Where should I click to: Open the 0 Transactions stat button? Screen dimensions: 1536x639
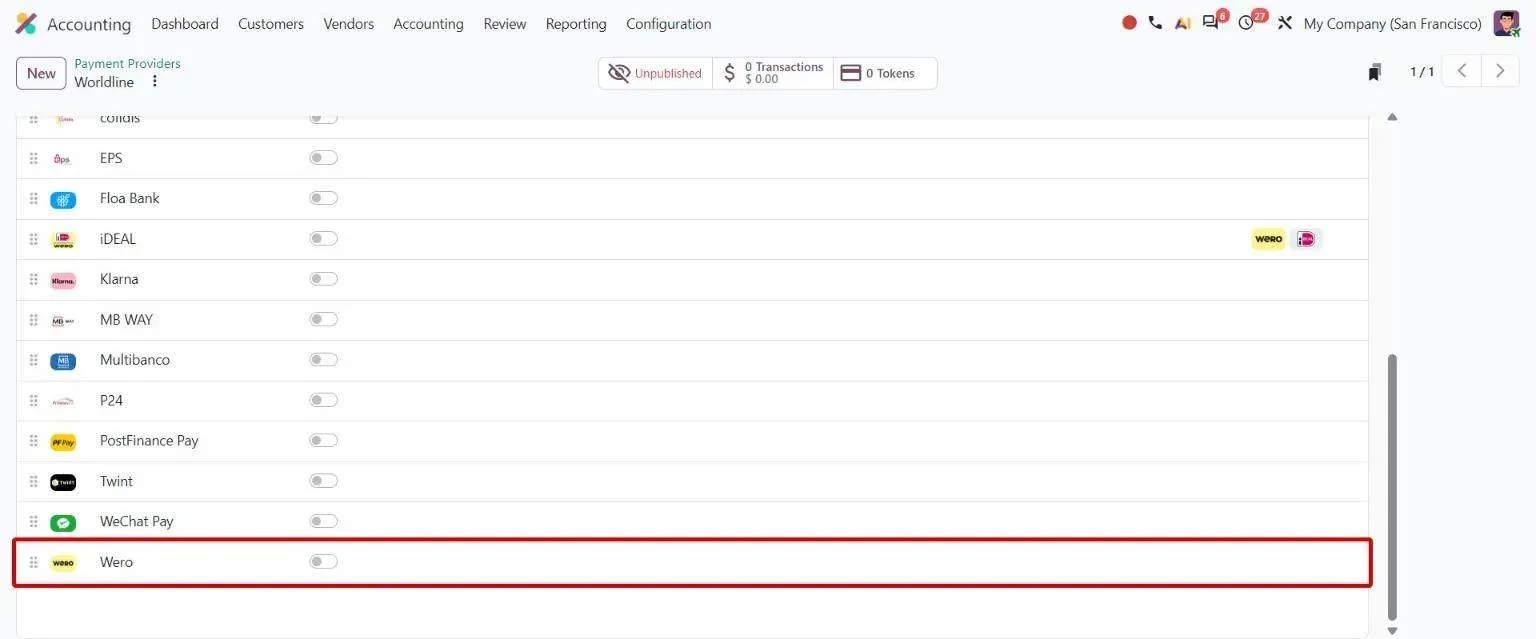tap(773, 73)
